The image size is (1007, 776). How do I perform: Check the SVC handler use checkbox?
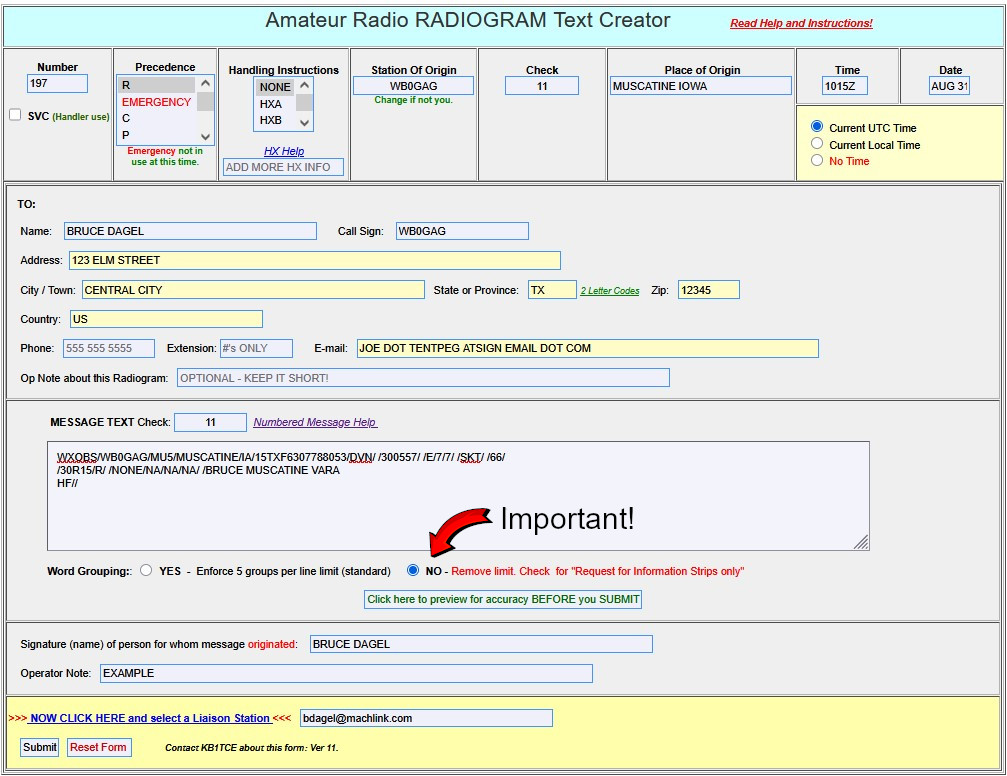click(x=15, y=115)
